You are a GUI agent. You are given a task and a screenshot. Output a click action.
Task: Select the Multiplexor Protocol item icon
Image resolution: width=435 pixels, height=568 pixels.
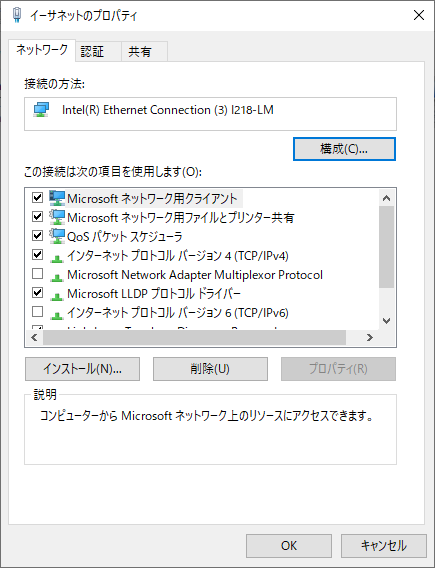tap(57, 277)
